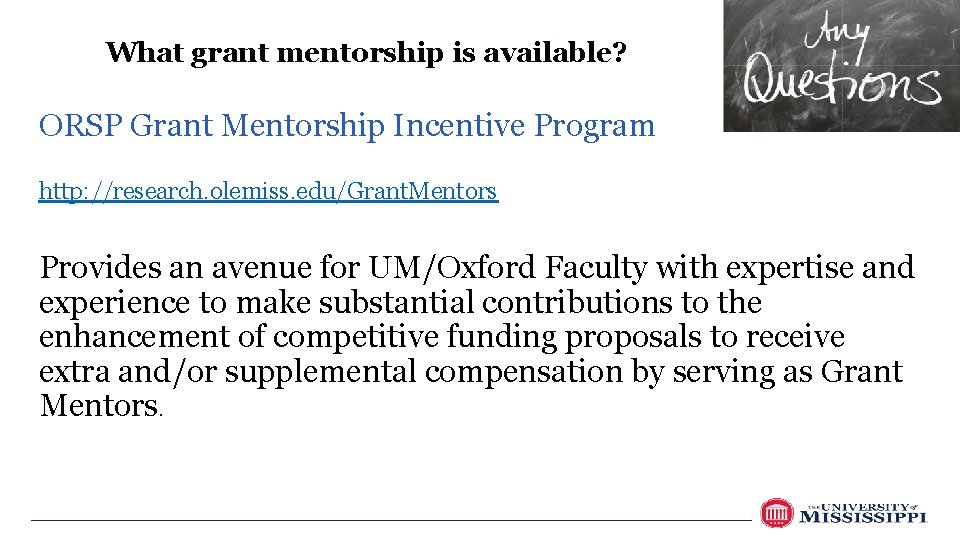
Task: Click the University of Mississippi crest icon
Action: [776, 513]
